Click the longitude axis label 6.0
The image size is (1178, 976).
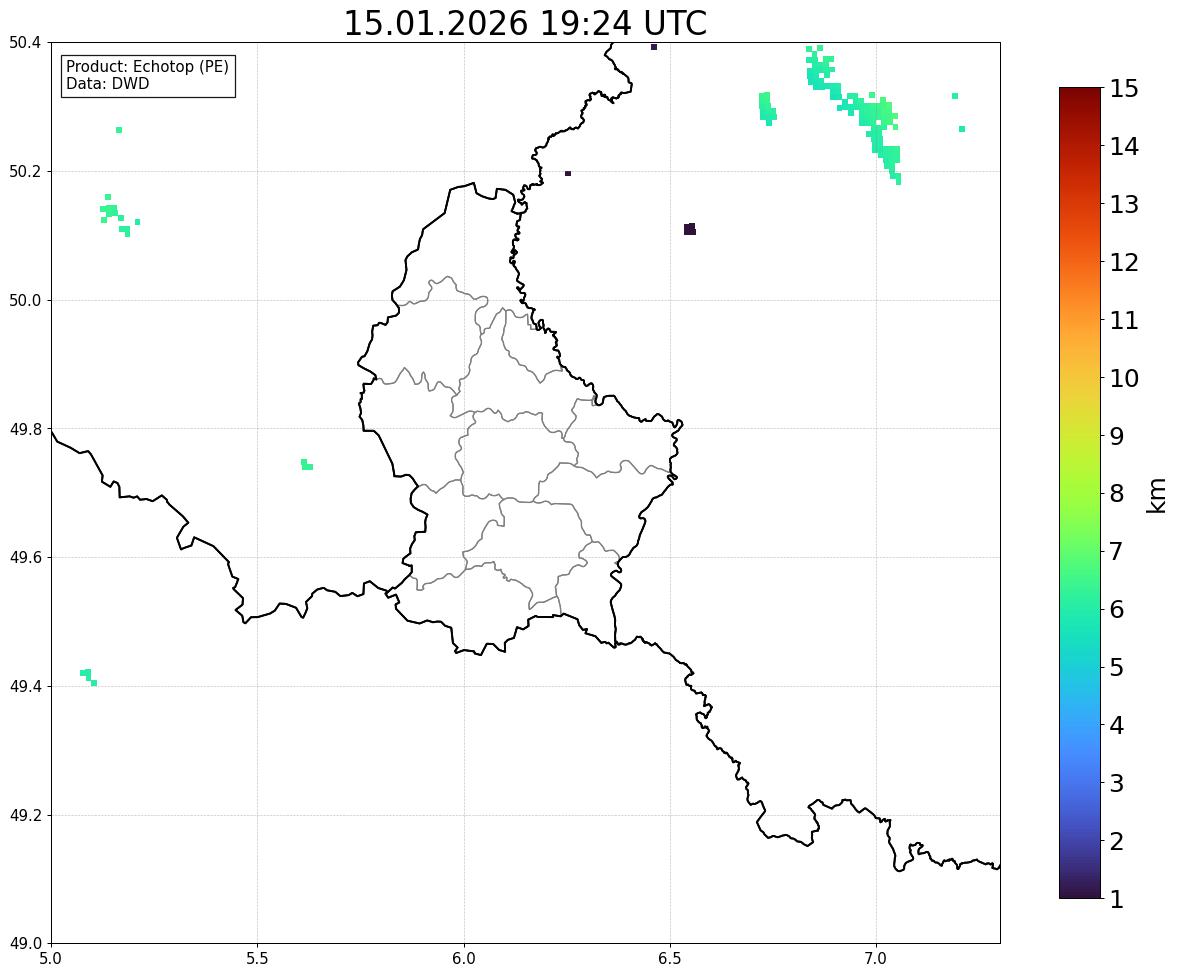coord(464,959)
